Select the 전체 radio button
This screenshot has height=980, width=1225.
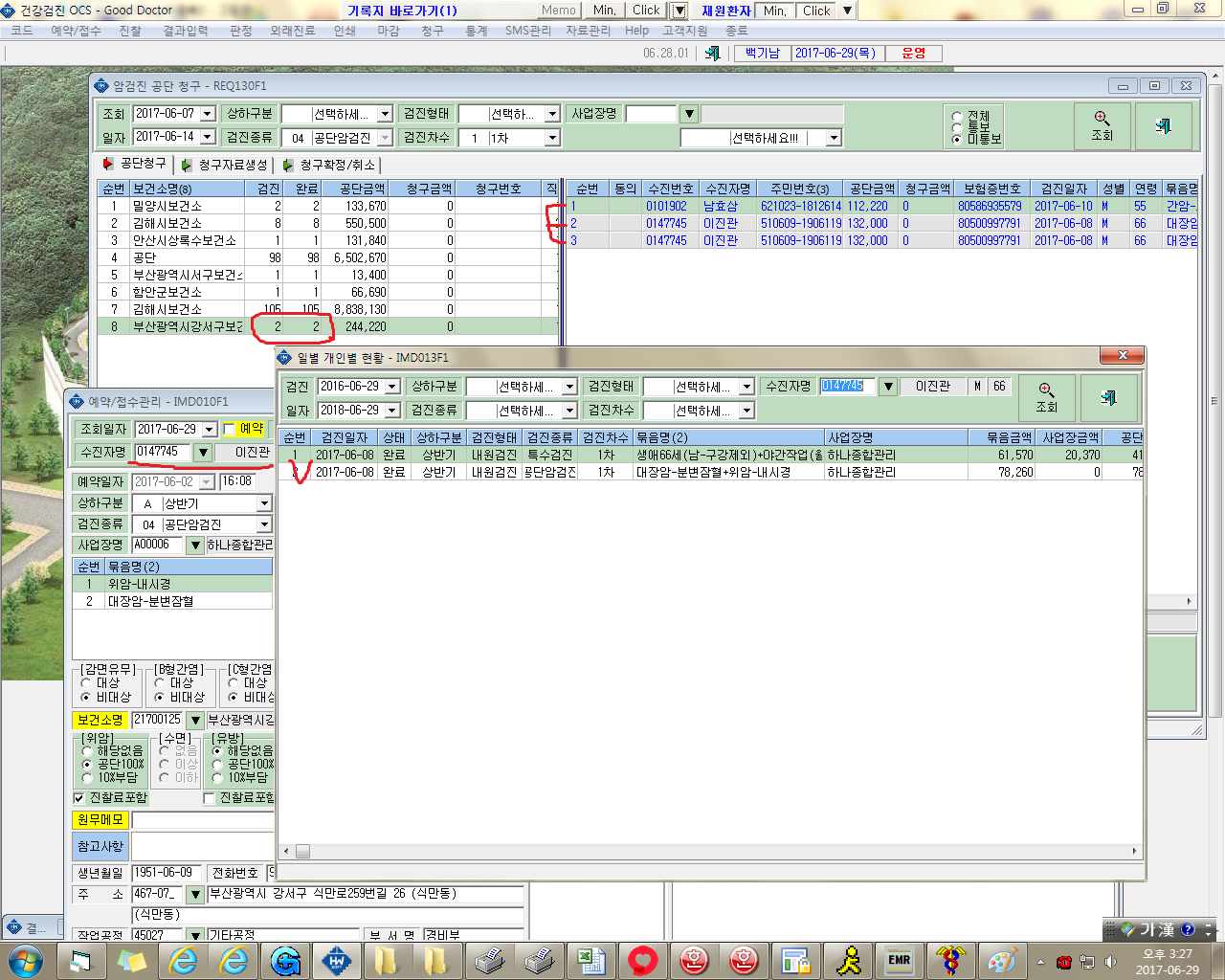(957, 116)
